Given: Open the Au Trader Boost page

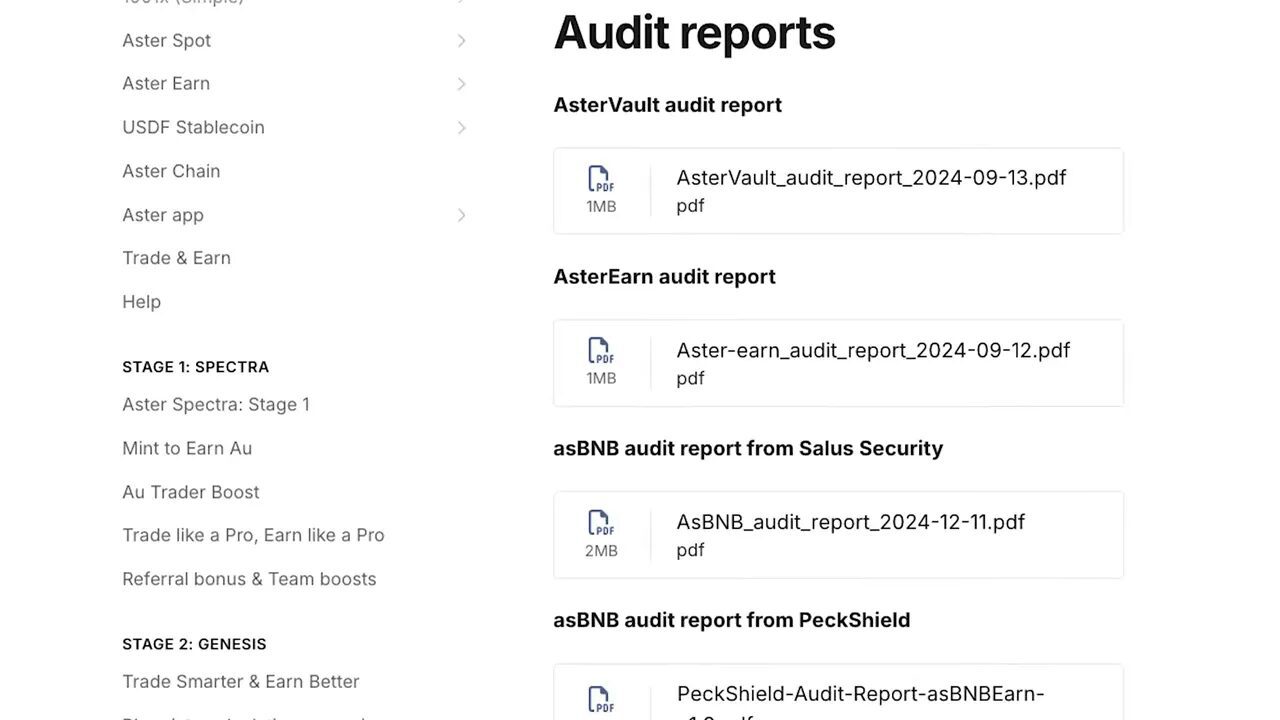Looking at the screenshot, I should pyautogui.click(x=190, y=491).
